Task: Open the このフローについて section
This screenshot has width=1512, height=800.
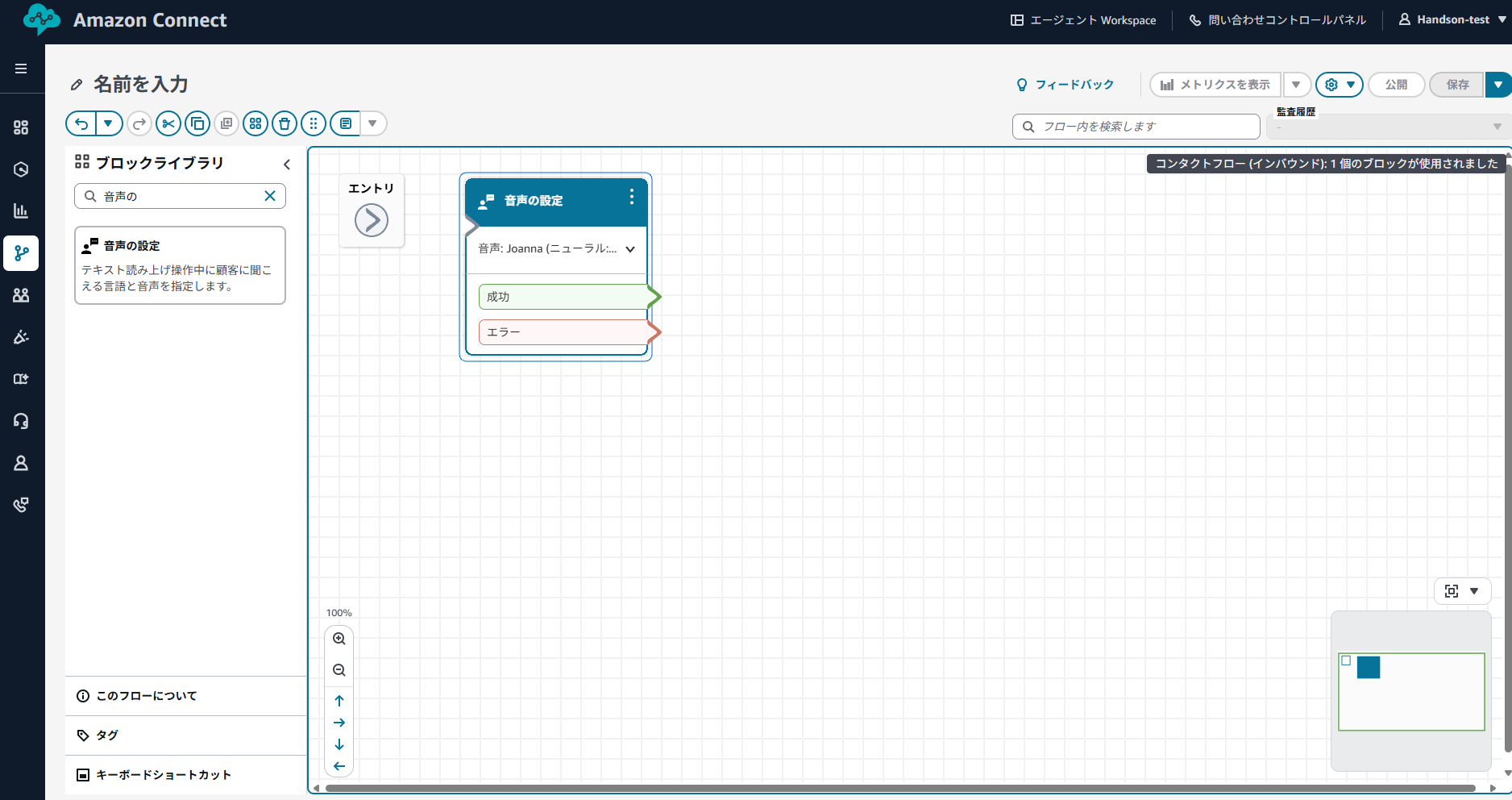Action: click(x=186, y=696)
